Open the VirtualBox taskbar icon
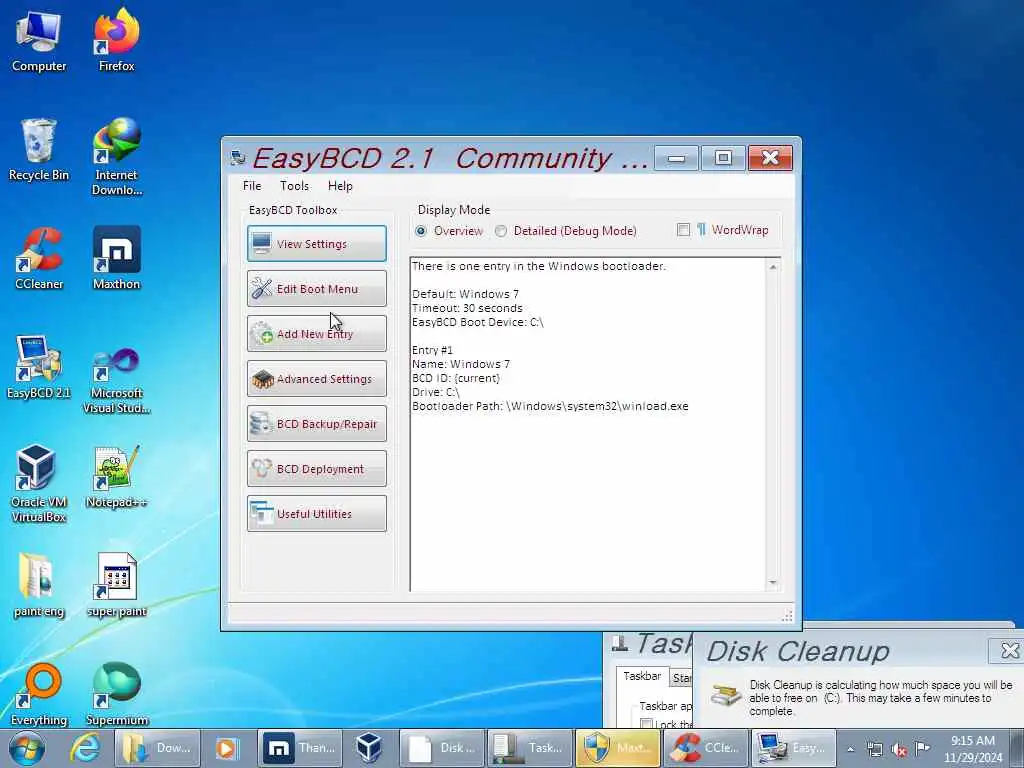The height and width of the screenshot is (768, 1024). click(x=369, y=748)
